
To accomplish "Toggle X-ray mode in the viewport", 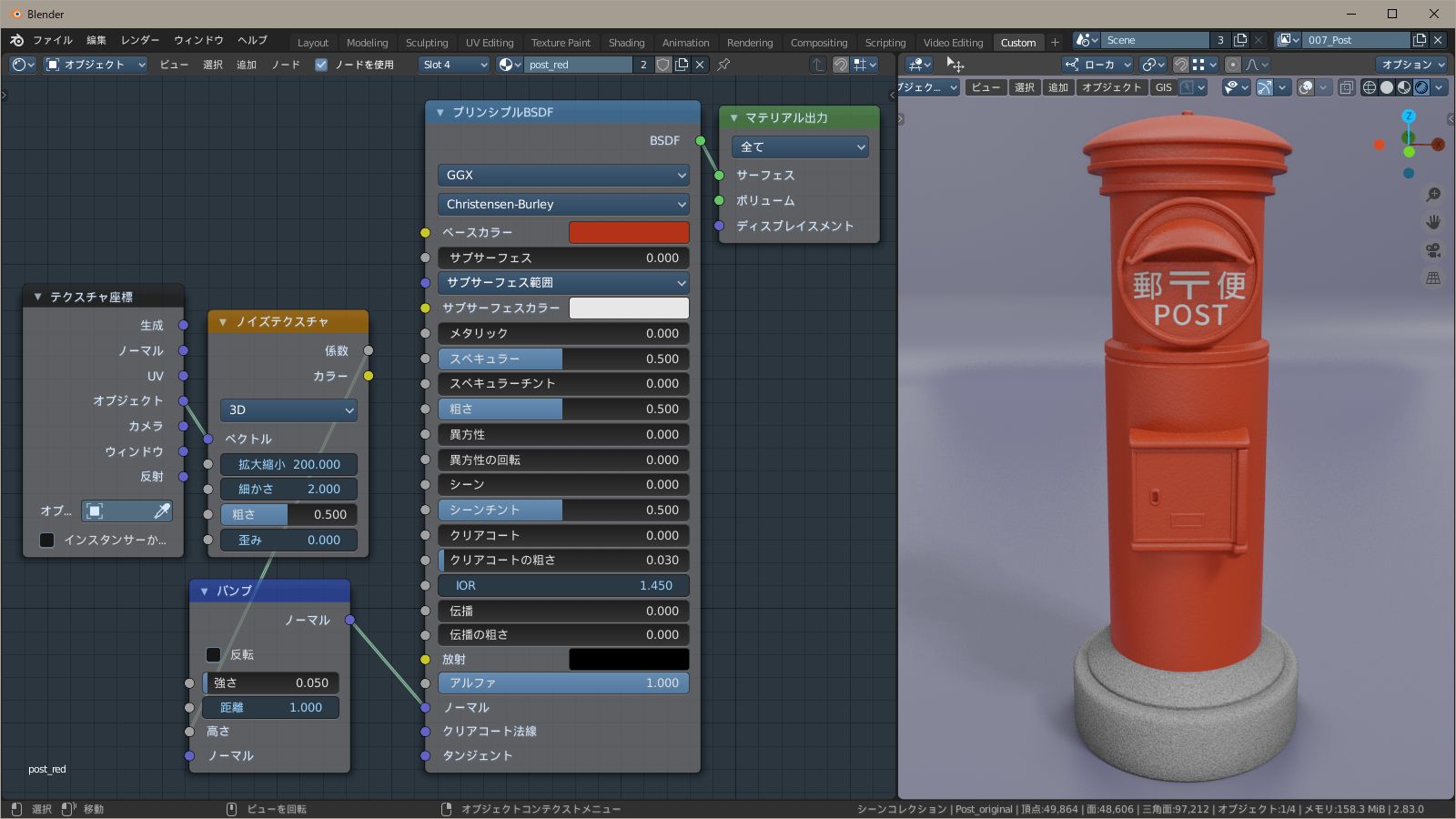I will (x=1346, y=87).
